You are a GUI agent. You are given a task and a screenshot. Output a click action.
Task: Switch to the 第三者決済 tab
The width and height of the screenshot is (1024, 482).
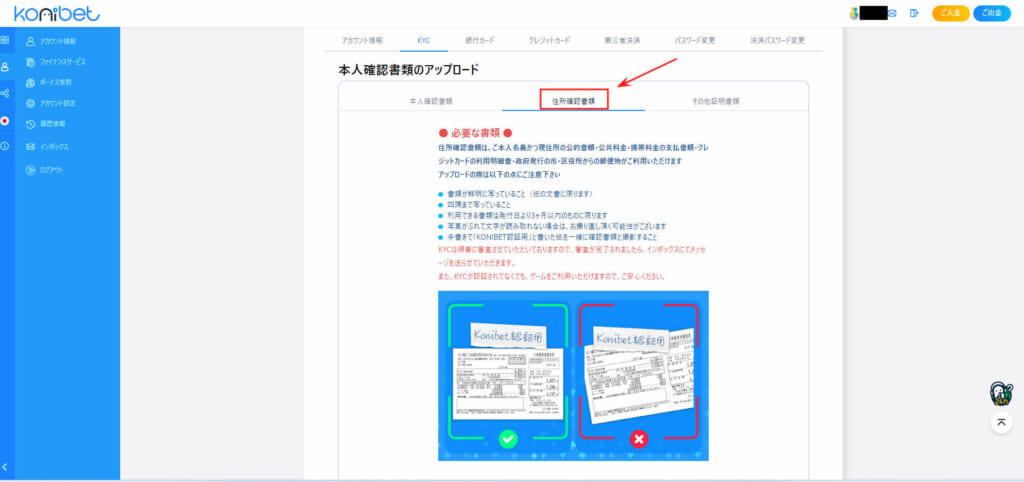[622, 40]
